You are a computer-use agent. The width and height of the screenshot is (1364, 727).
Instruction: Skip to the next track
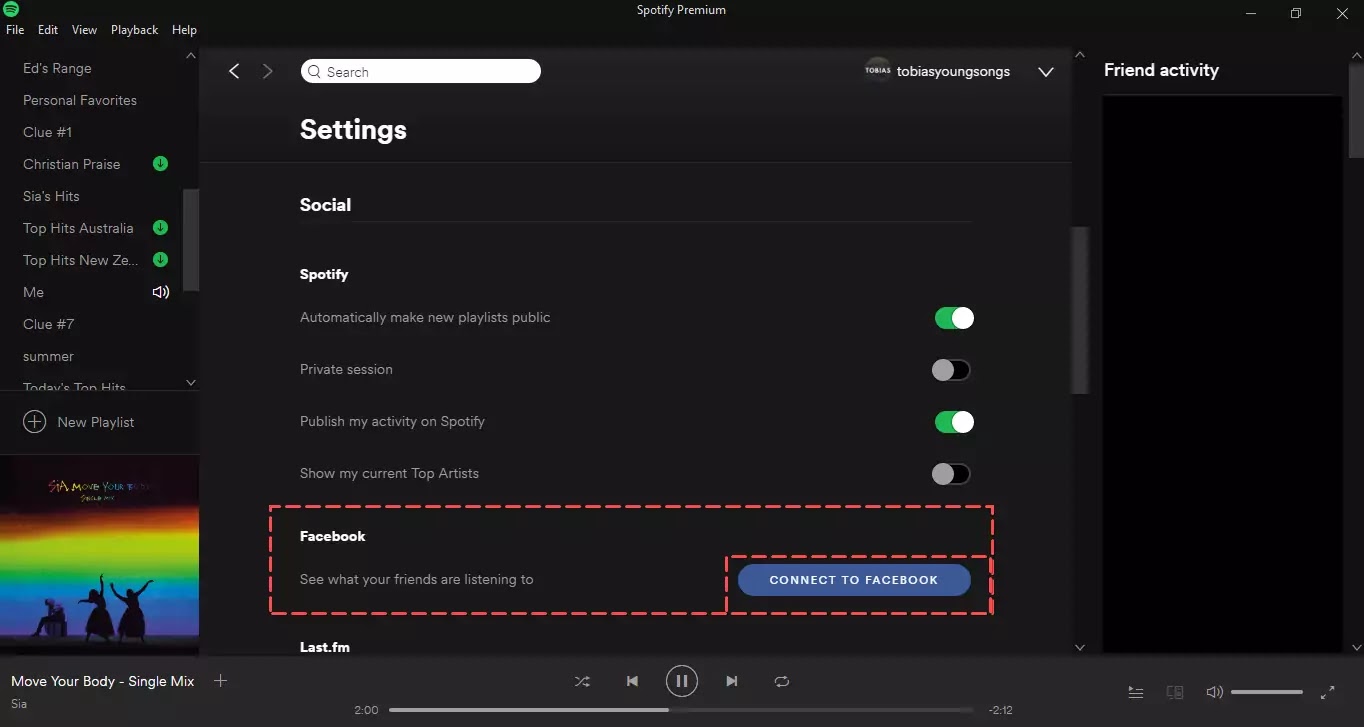(x=732, y=681)
